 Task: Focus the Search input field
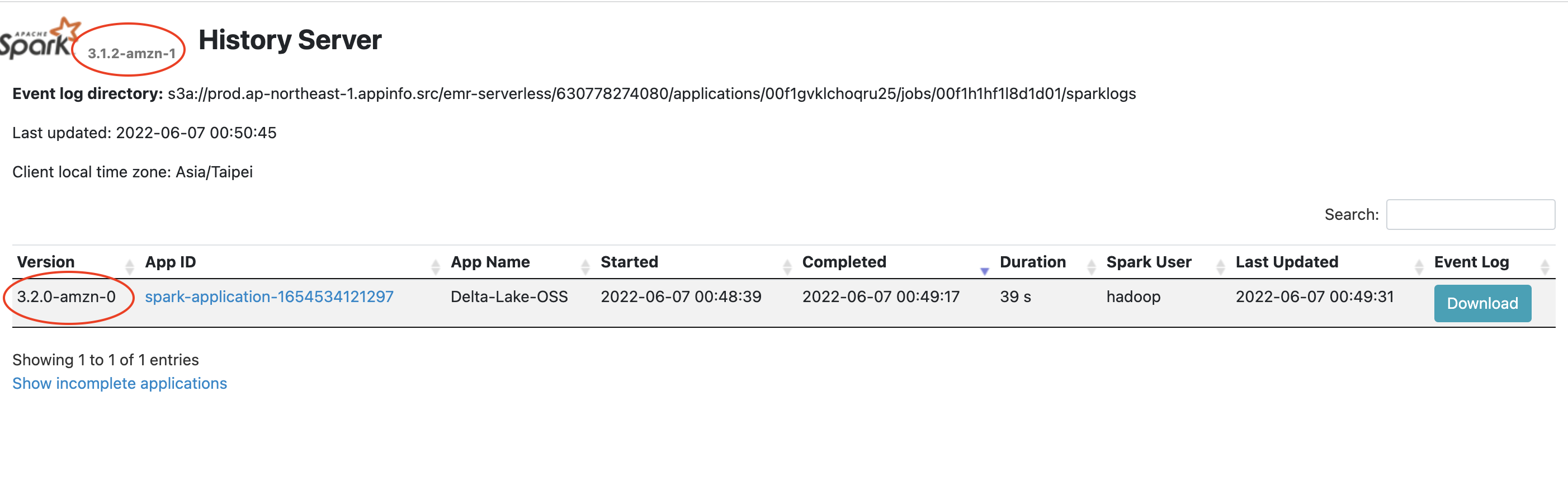[1470, 214]
